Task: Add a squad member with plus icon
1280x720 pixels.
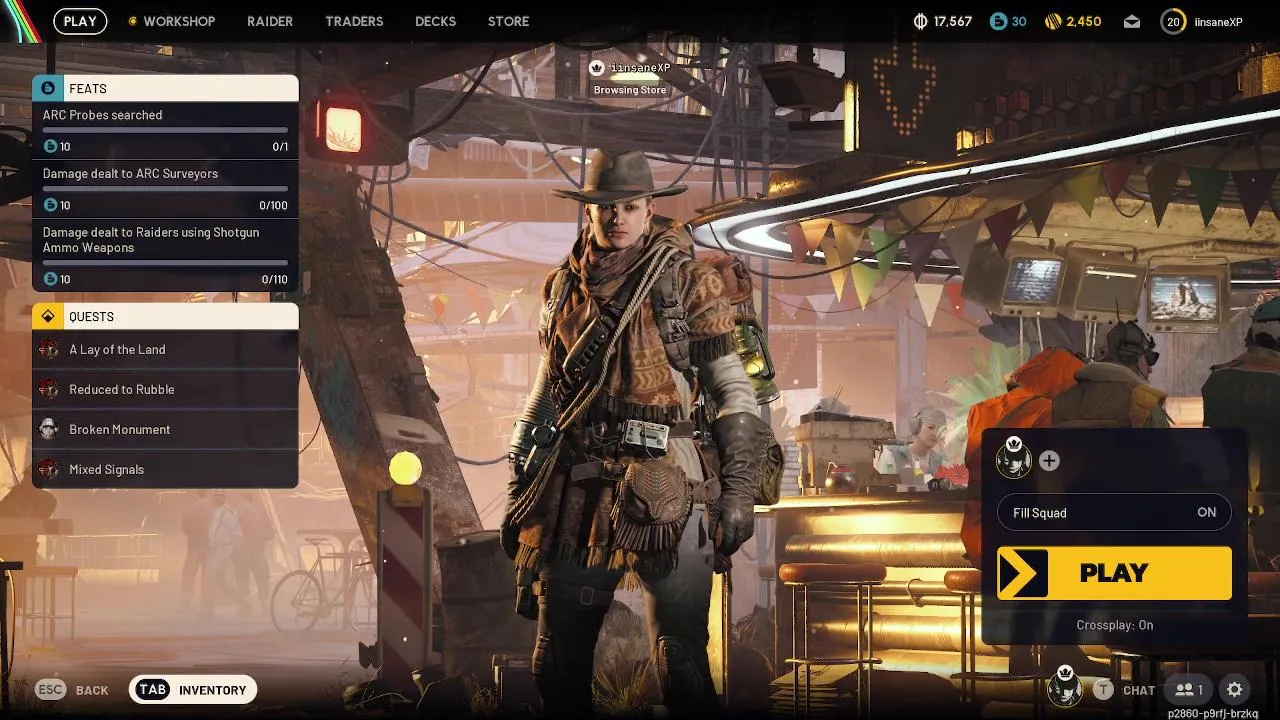Action: point(1049,461)
